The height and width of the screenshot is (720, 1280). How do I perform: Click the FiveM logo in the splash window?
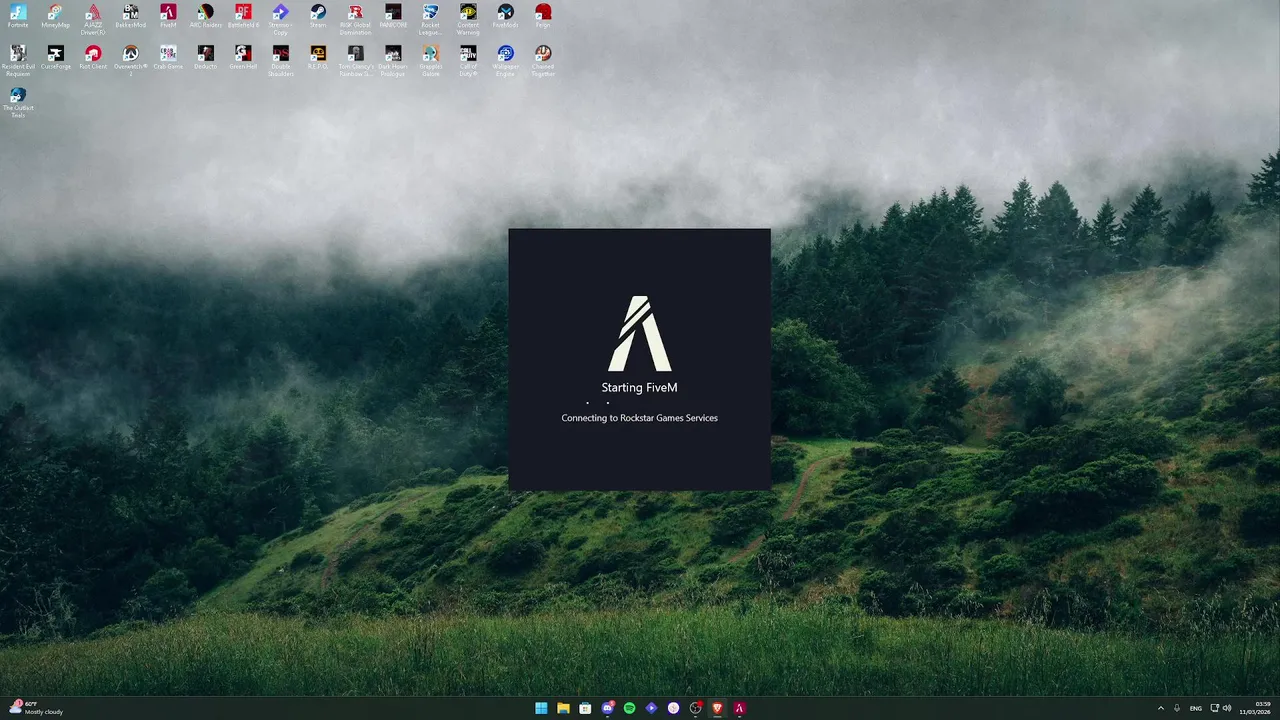point(640,333)
